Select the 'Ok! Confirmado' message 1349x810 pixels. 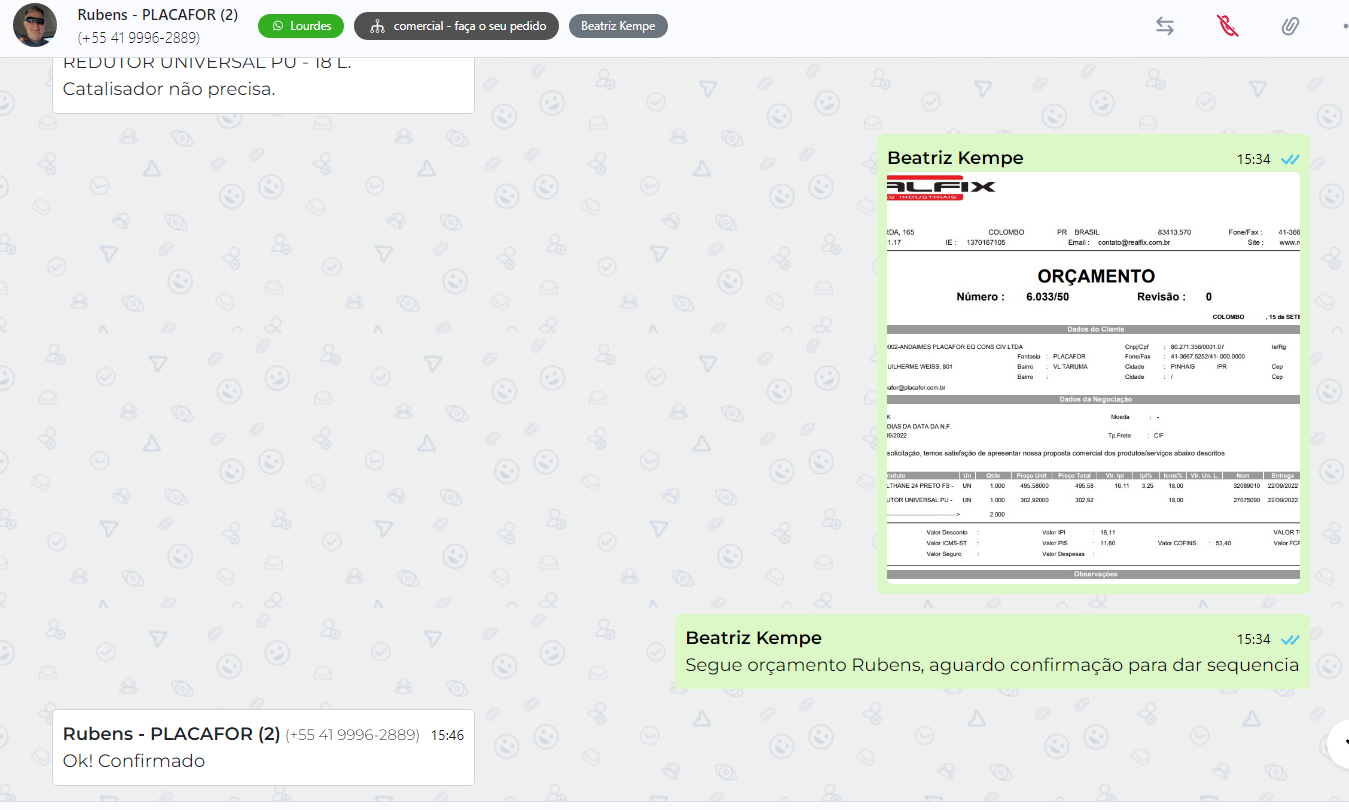tap(134, 761)
